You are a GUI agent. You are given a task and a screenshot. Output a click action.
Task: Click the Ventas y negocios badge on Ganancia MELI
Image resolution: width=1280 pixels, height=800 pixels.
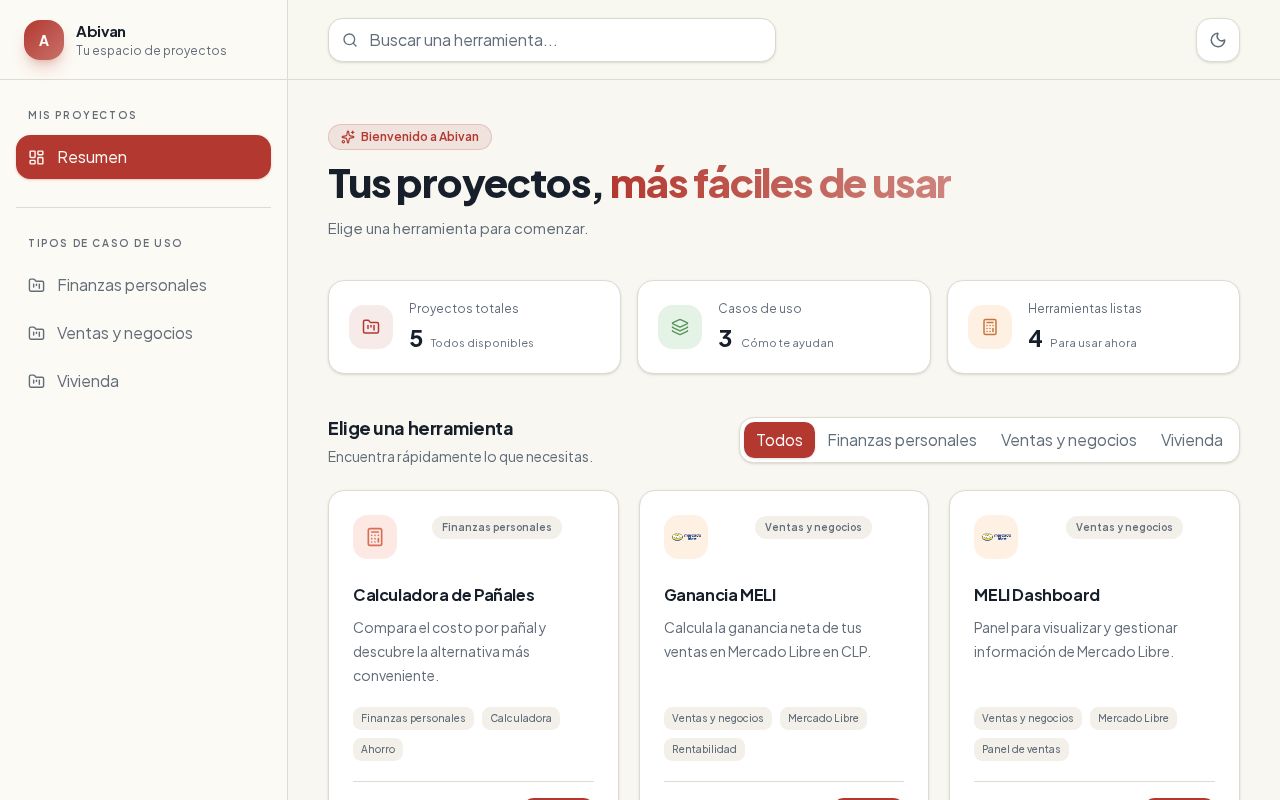(813, 527)
